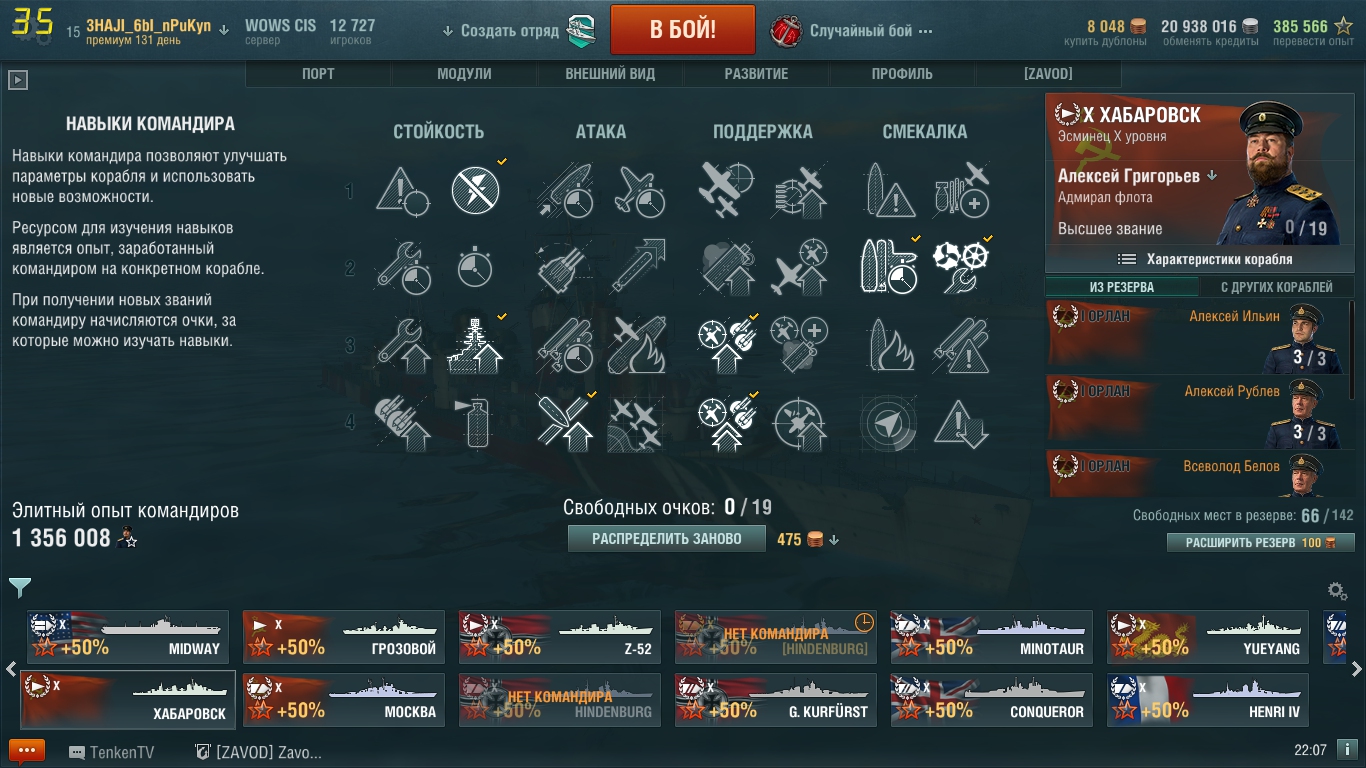Toggle the checked battleship skill in row 3 of Стойкость
Image resolution: width=1366 pixels, height=768 pixels.
pyautogui.click(x=476, y=344)
